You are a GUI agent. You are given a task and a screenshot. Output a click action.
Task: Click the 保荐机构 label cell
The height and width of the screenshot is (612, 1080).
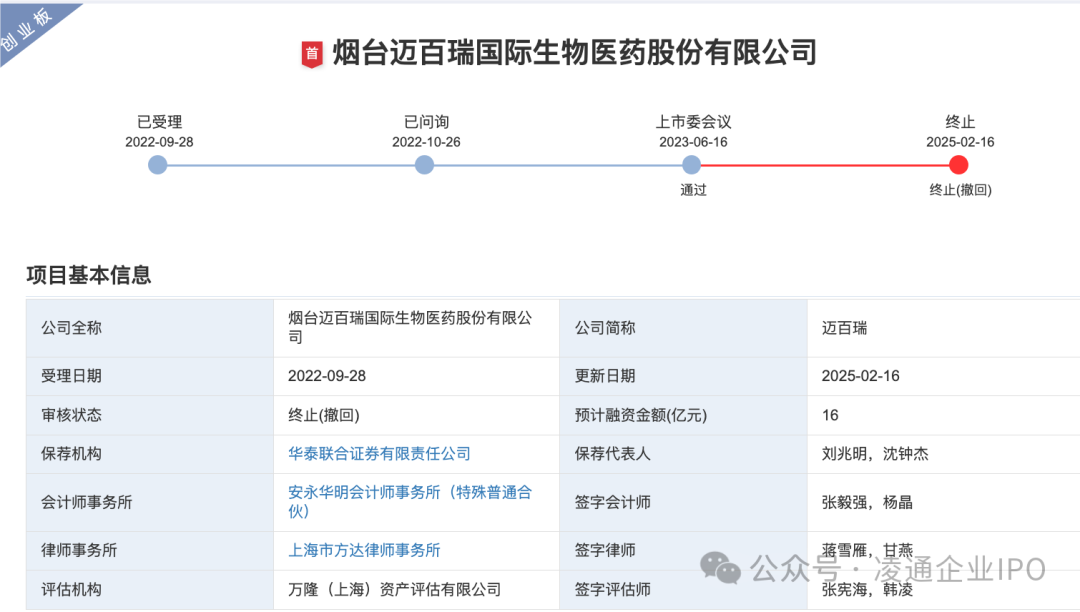(149, 454)
